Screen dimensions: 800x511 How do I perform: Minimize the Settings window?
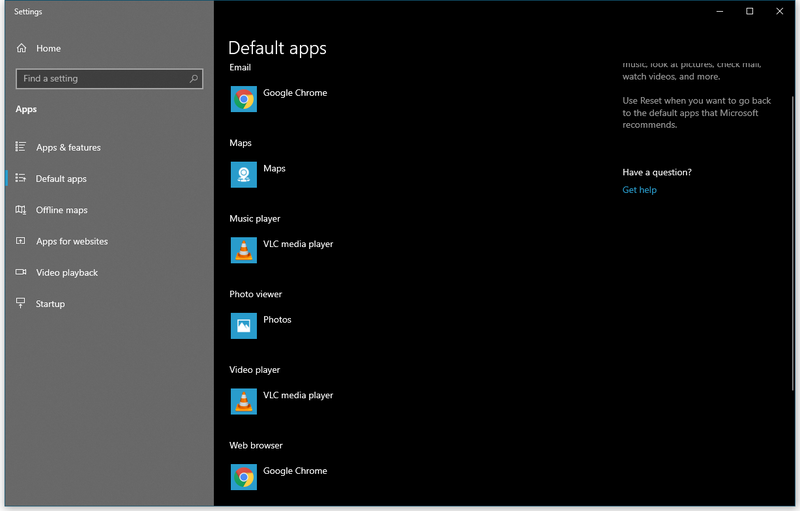coord(719,11)
